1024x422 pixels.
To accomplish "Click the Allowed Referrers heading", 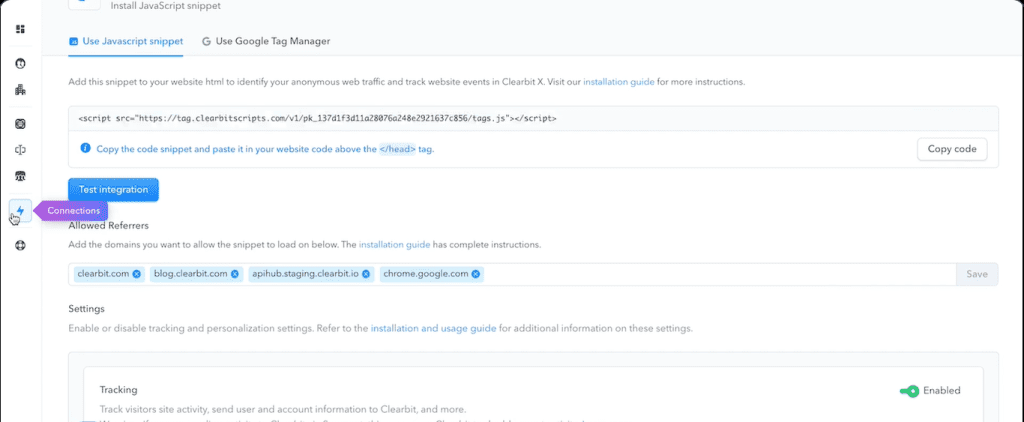I will coord(108,225).
